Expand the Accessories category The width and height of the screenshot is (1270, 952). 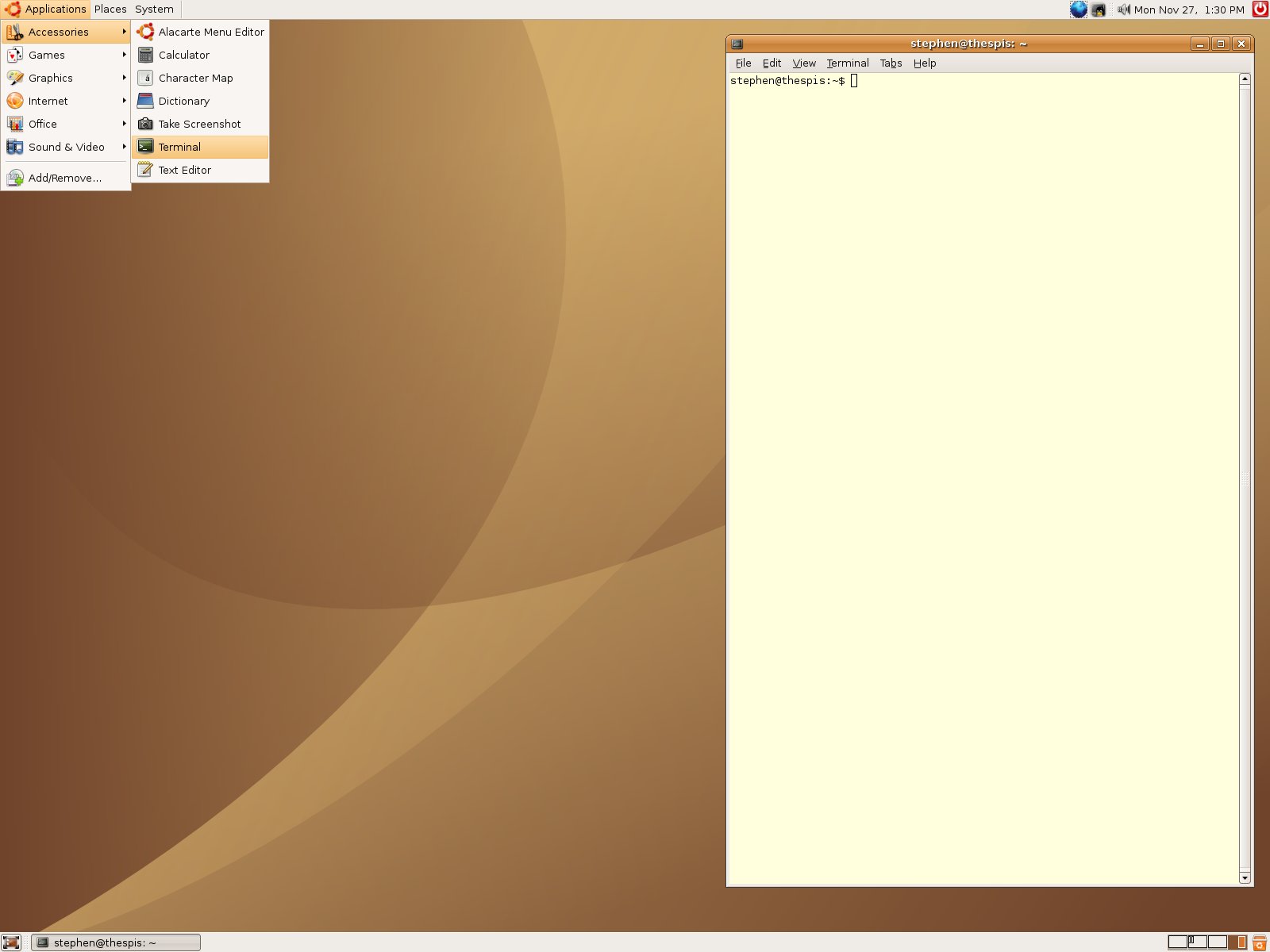[x=66, y=32]
